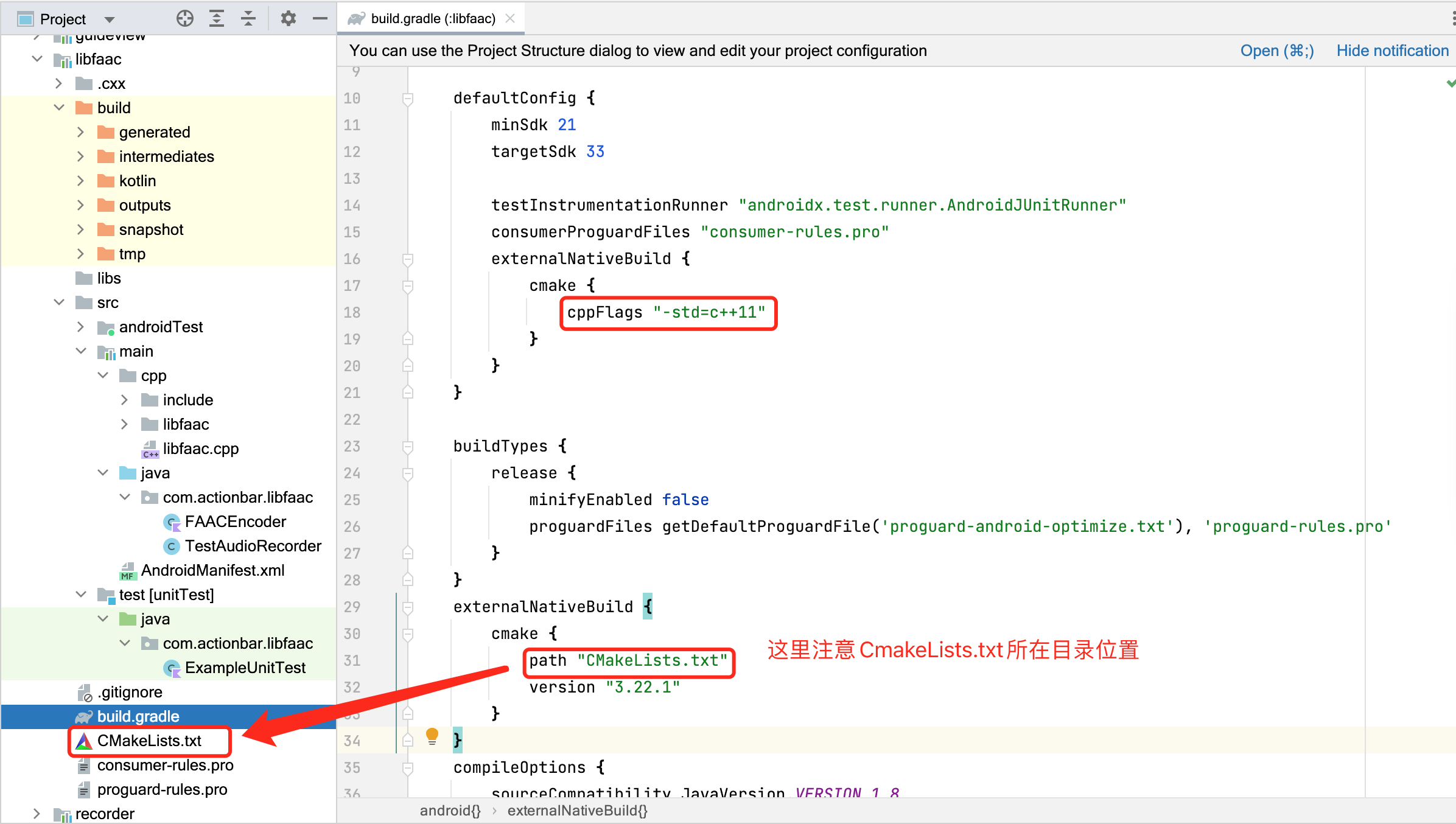Click the Open (⌘;) link in the notification
Image resolution: width=1456 pixels, height=824 pixels.
[1276, 51]
